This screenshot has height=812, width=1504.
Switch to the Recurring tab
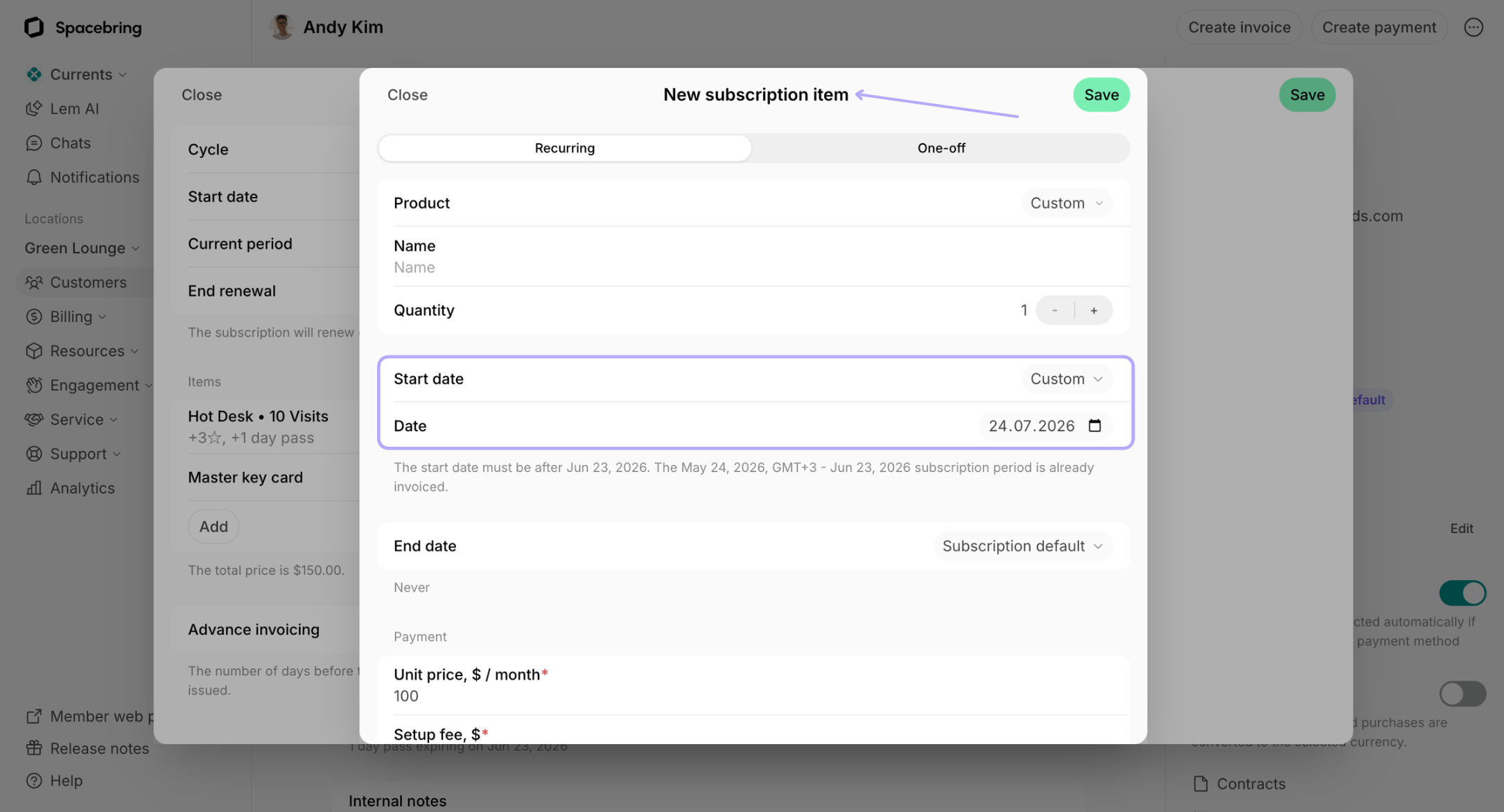click(x=564, y=148)
